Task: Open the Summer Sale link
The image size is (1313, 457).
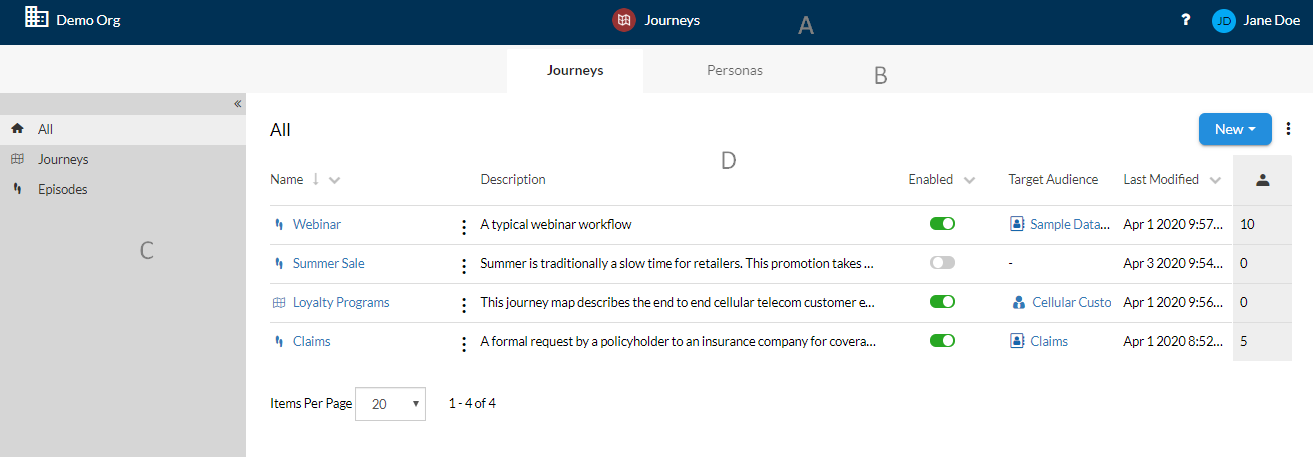Action: click(x=329, y=264)
